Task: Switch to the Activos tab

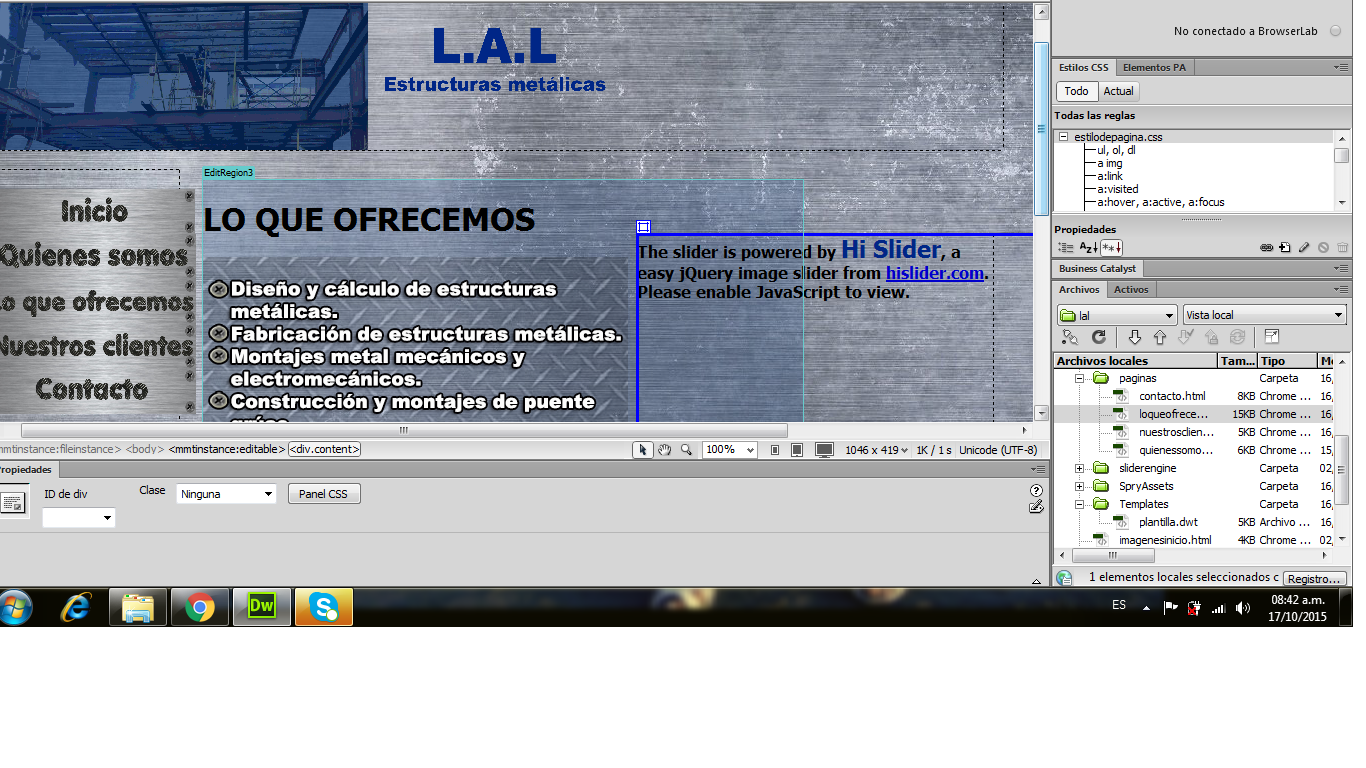Action: tap(1130, 290)
